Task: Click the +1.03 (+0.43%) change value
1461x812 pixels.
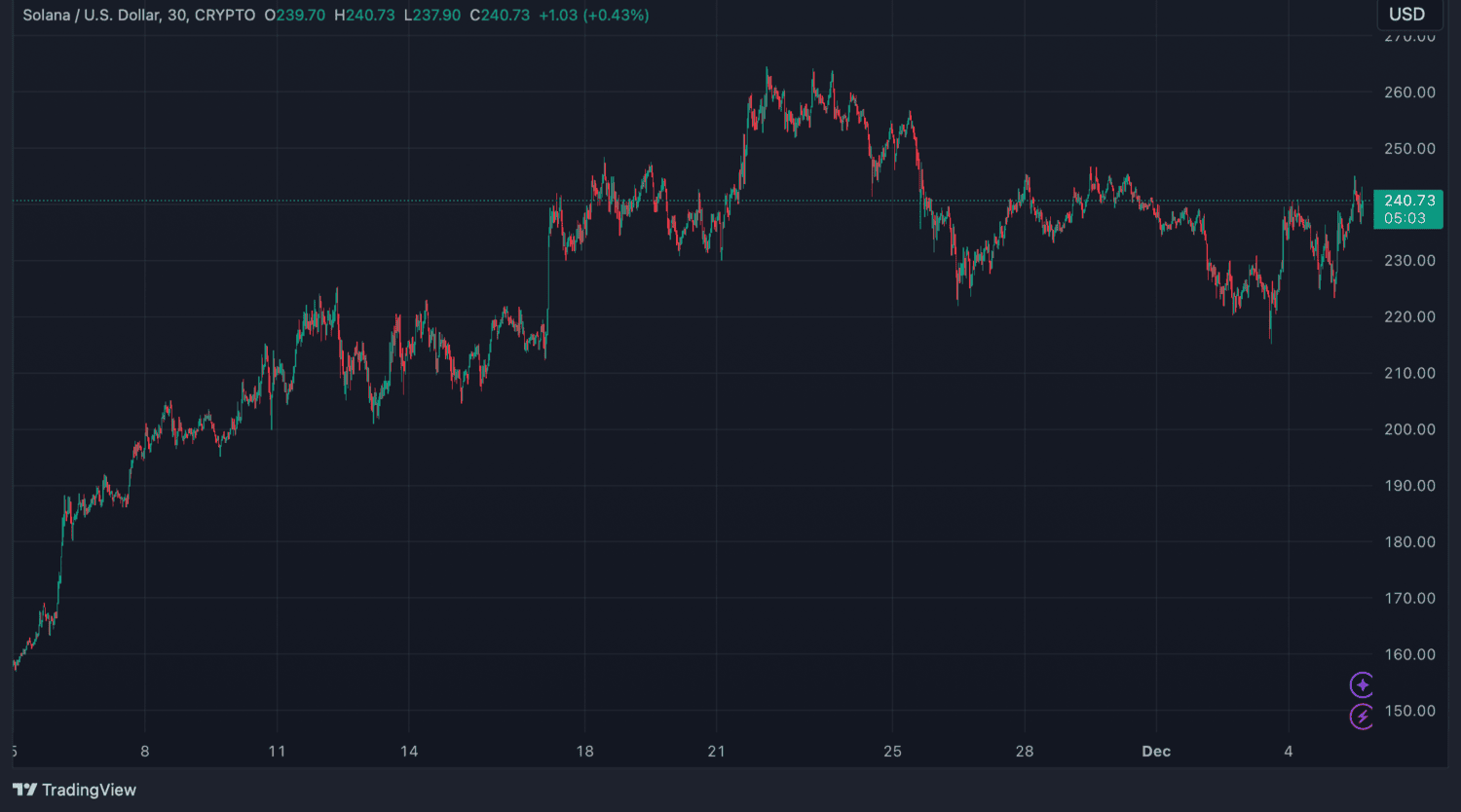Action: [593, 16]
